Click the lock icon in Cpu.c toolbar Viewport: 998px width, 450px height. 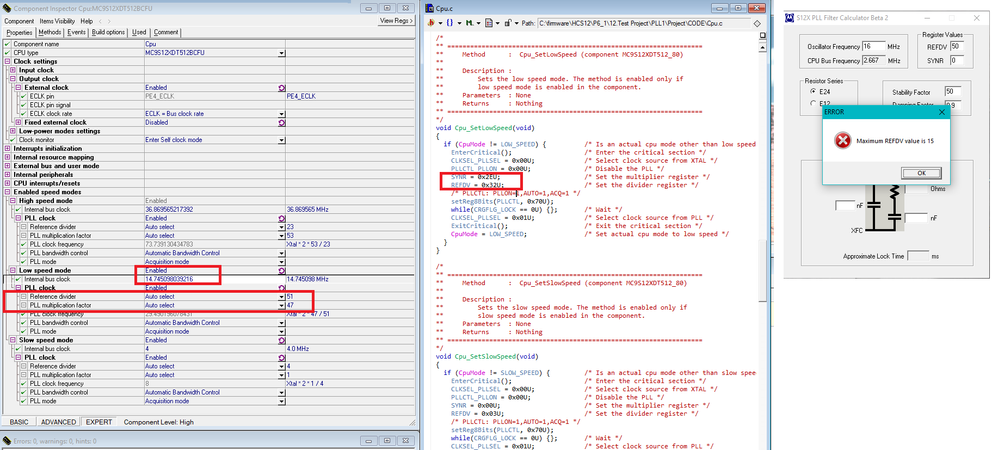click(508, 23)
